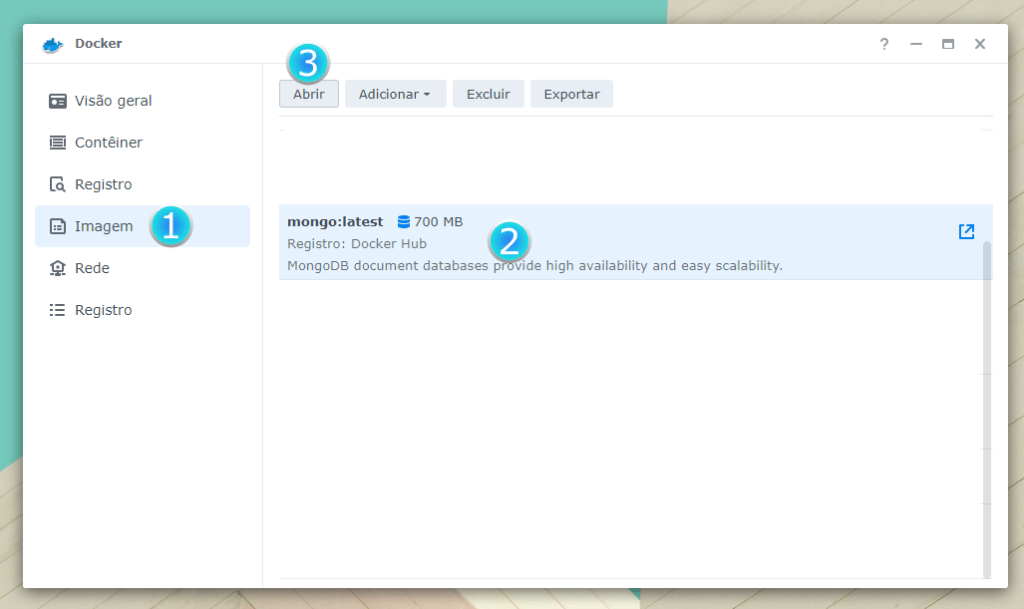
Task: Click the MongoDB description text
Action: (534, 266)
